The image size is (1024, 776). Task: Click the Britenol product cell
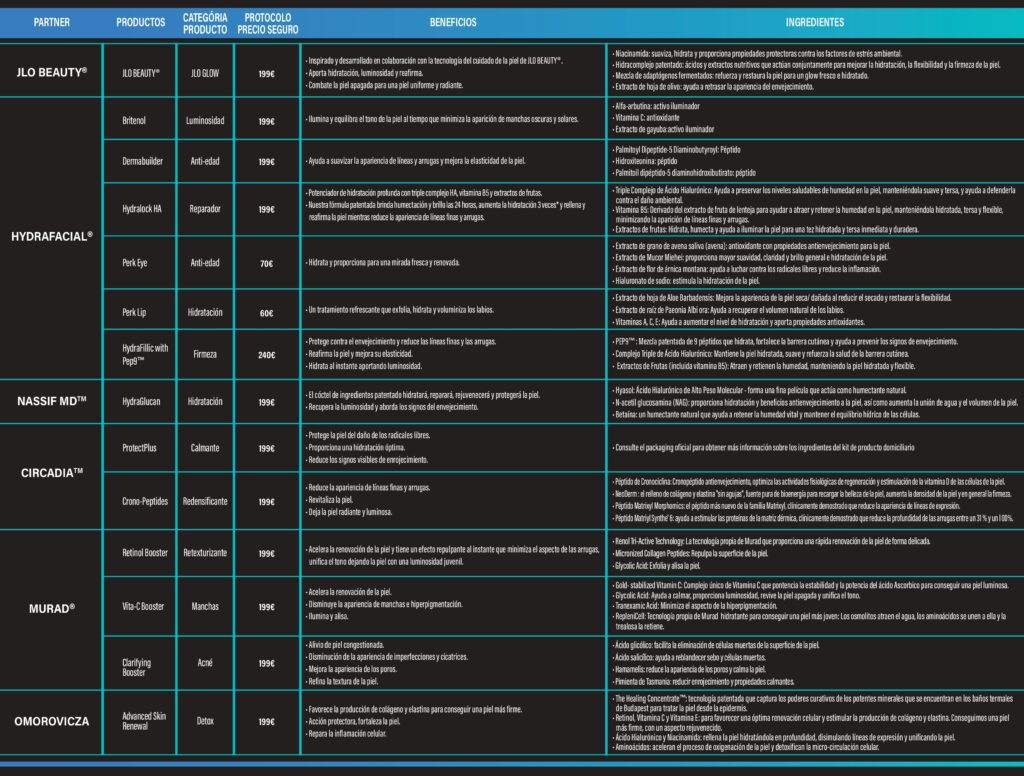tap(140, 120)
